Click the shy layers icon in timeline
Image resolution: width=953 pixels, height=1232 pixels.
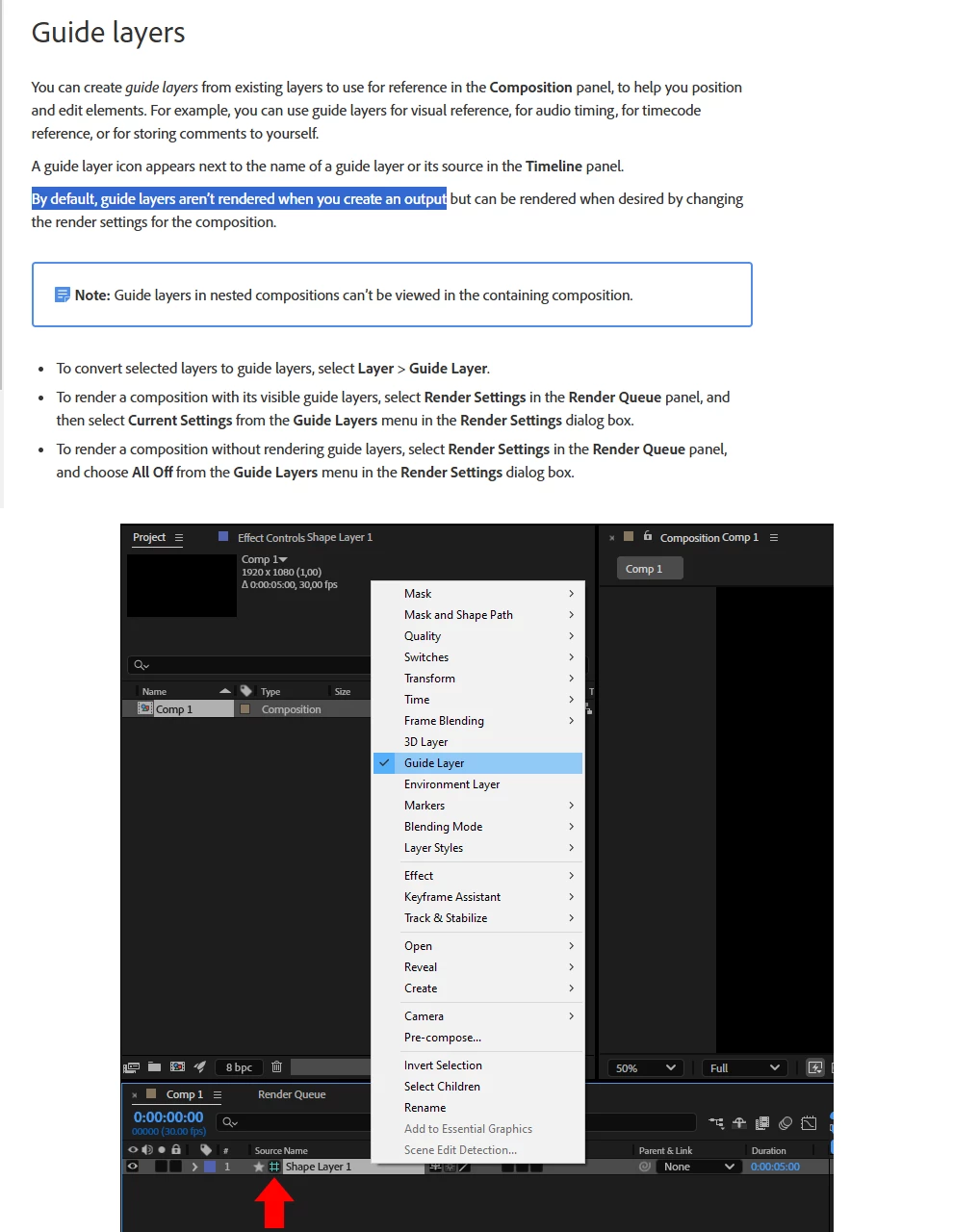739,1122
